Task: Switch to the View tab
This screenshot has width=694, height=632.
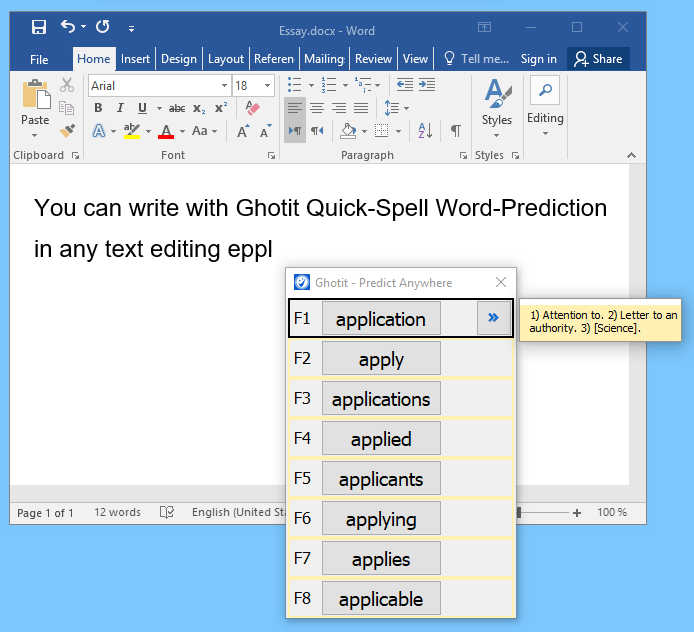Action: tap(415, 59)
